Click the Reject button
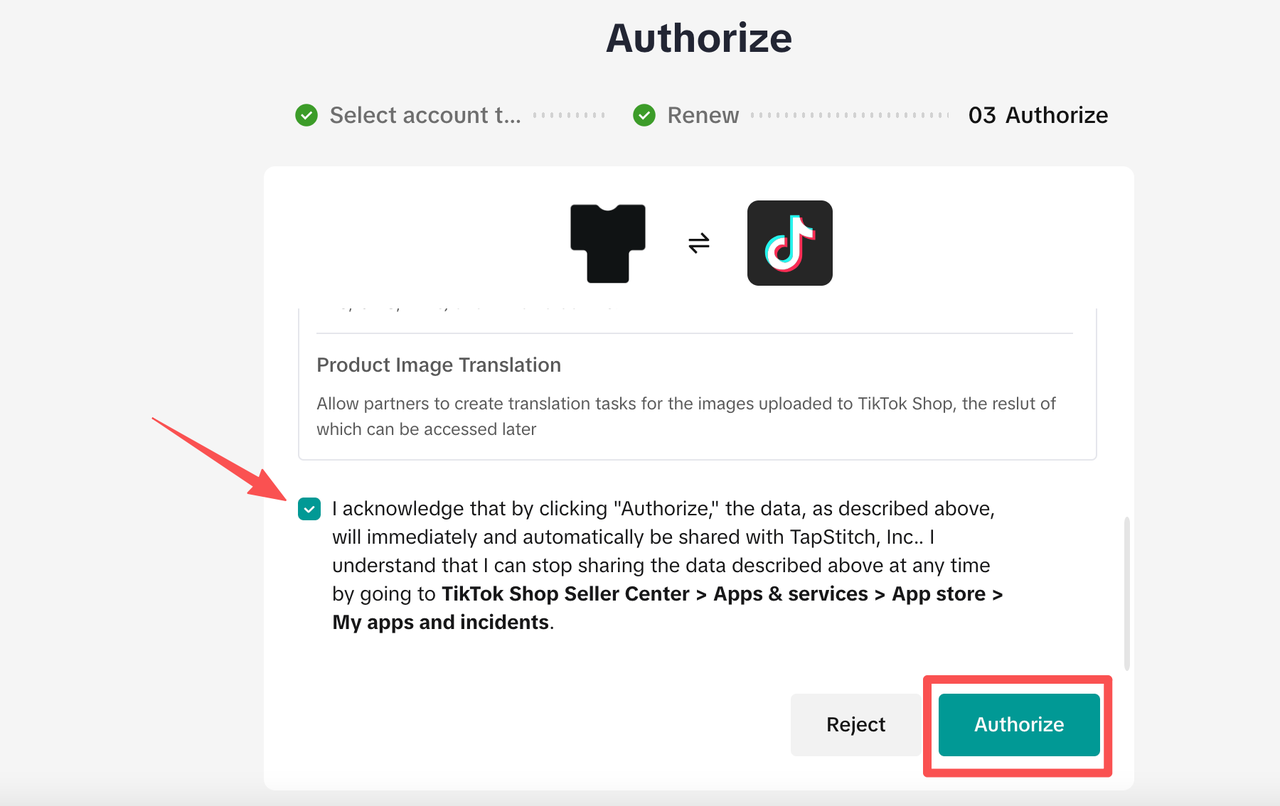Screen dimensions: 1280x806 coord(856,725)
